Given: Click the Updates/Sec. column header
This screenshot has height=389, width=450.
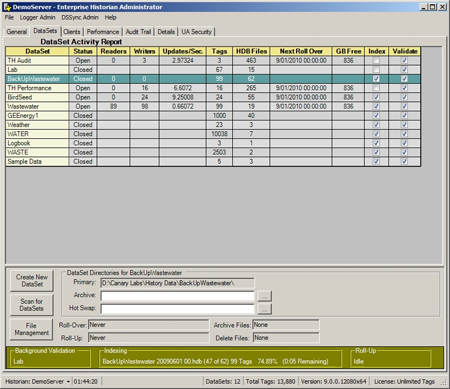Looking at the screenshot, I should pyautogui.click(x=183, y=51).
